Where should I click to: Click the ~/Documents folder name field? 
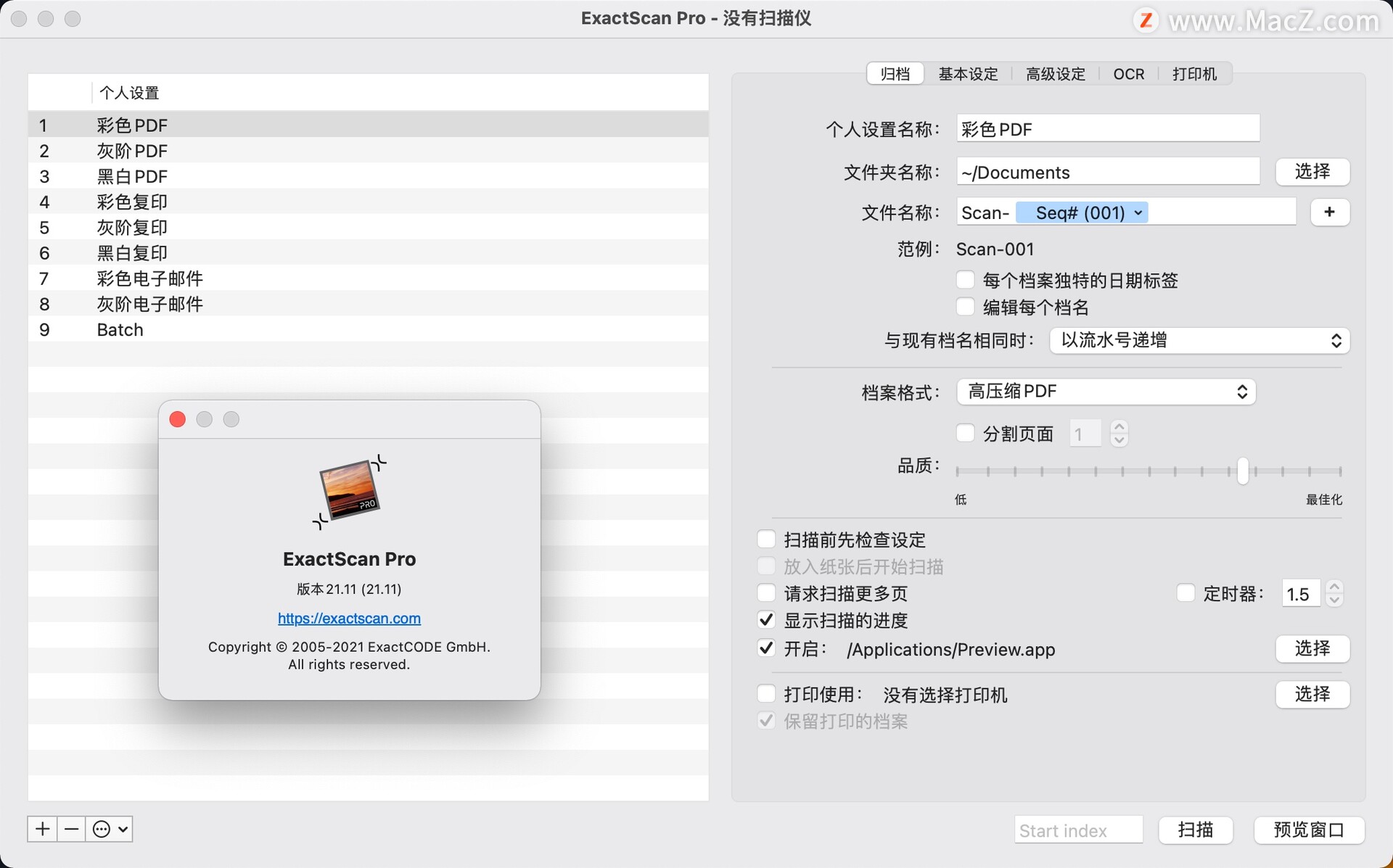[x=1108, y=172]
